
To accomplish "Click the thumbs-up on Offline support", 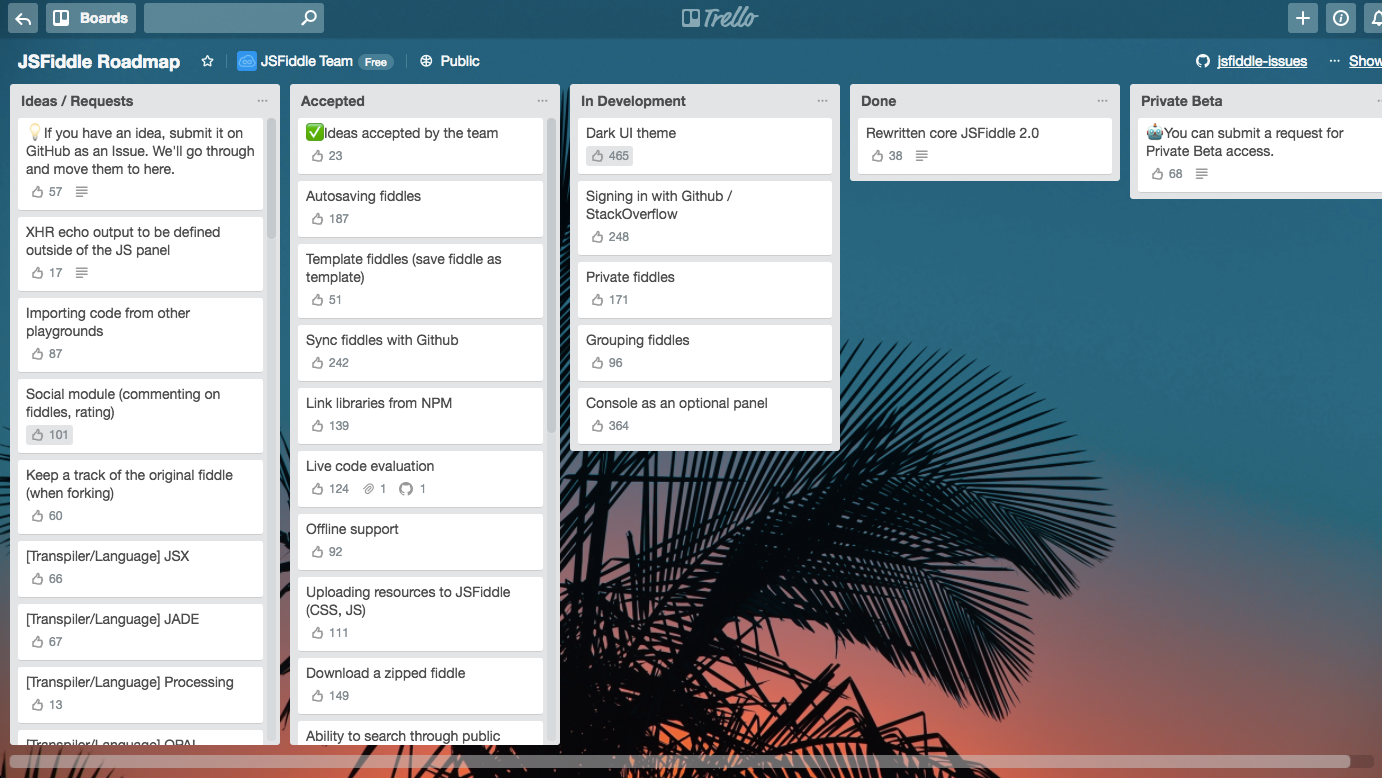I will pyautogui.click(x=318, y=552).
